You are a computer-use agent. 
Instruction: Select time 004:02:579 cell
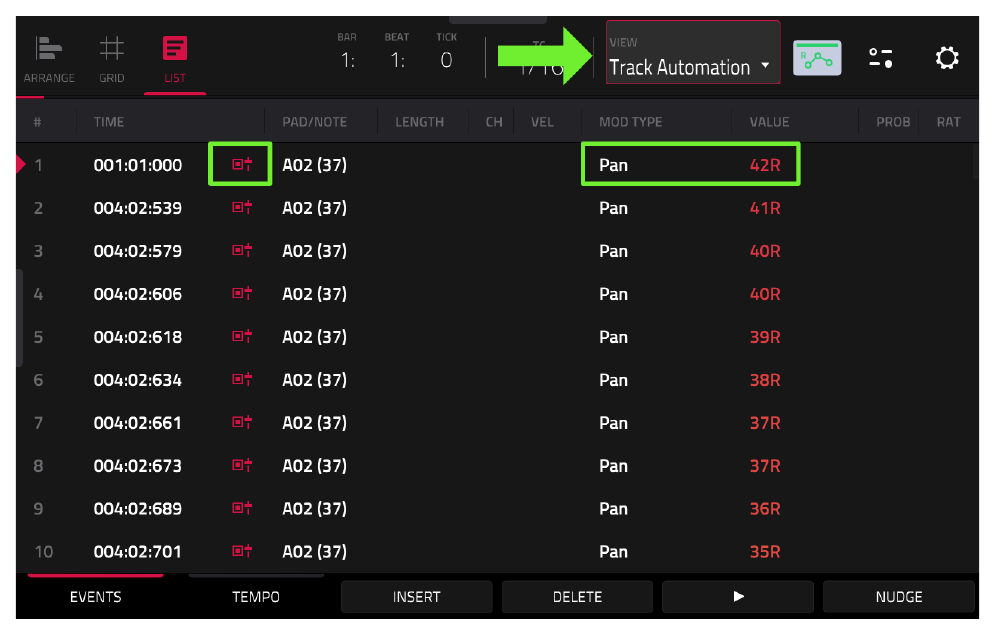pyautogui.click(x=138, y=251)
